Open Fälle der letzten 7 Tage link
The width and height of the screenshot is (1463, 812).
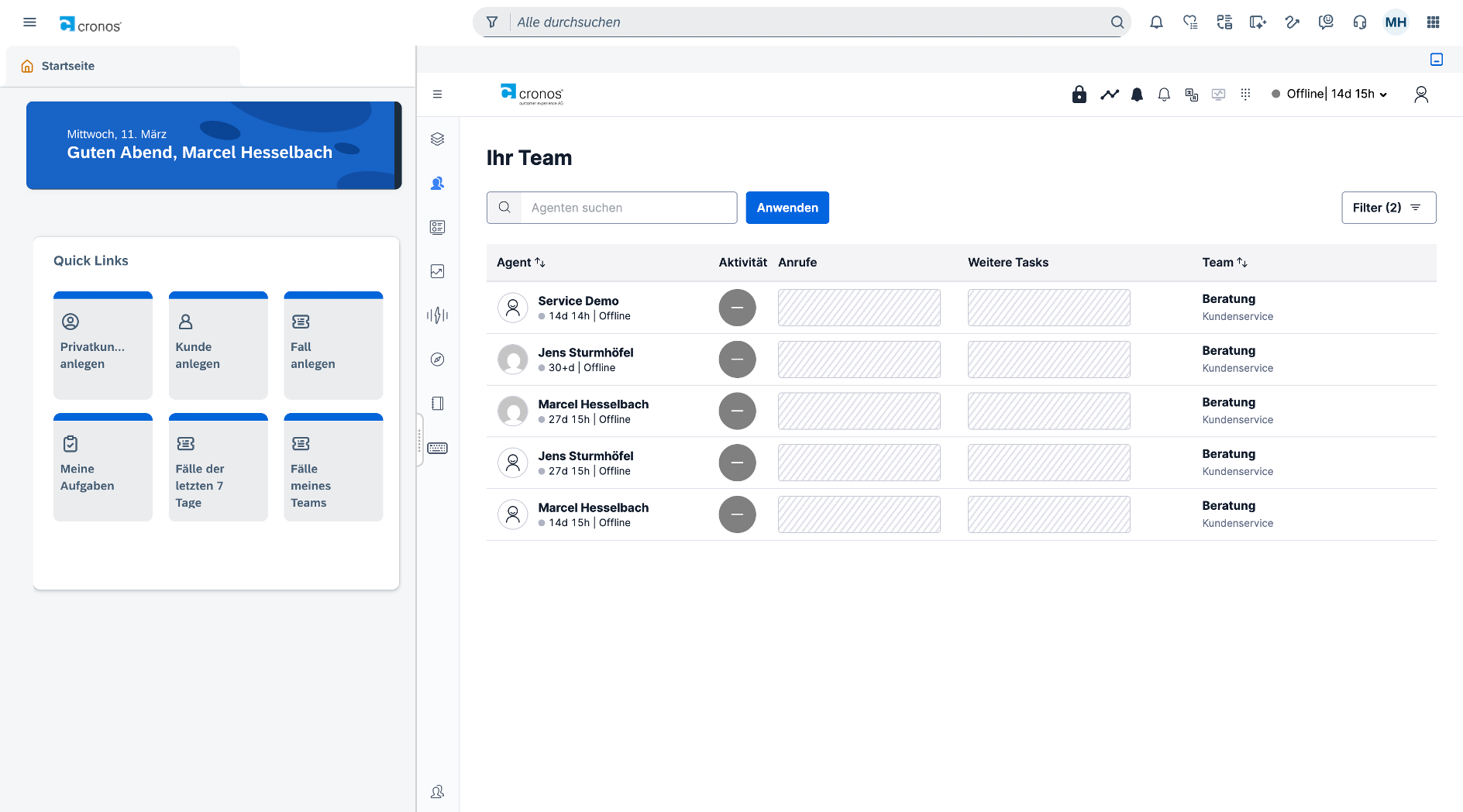click(x=219, y=467)
